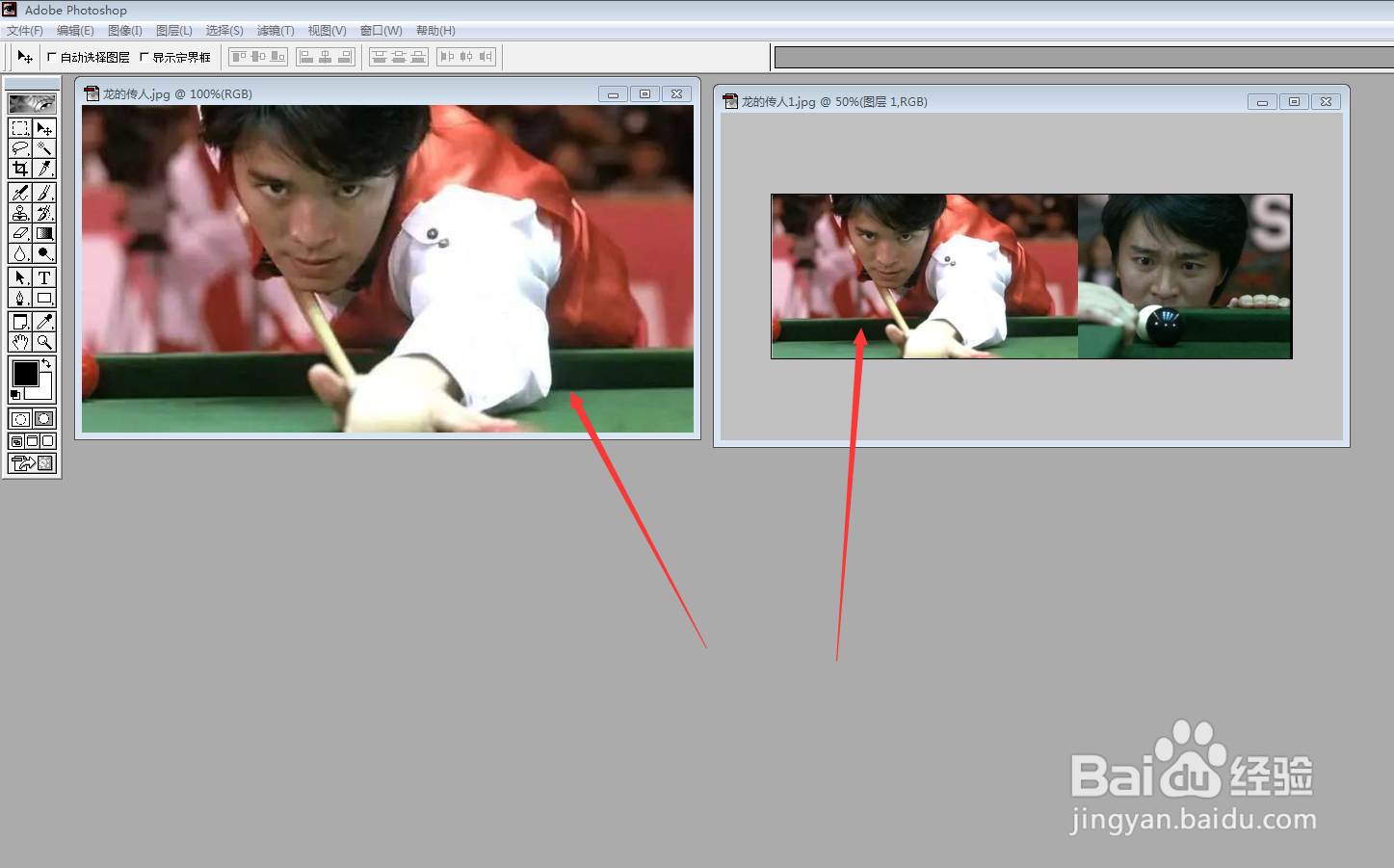This screenshot has height=868, width=1394.
Task: Open the 帮助(H) menu
Action: tap(435, 31)
